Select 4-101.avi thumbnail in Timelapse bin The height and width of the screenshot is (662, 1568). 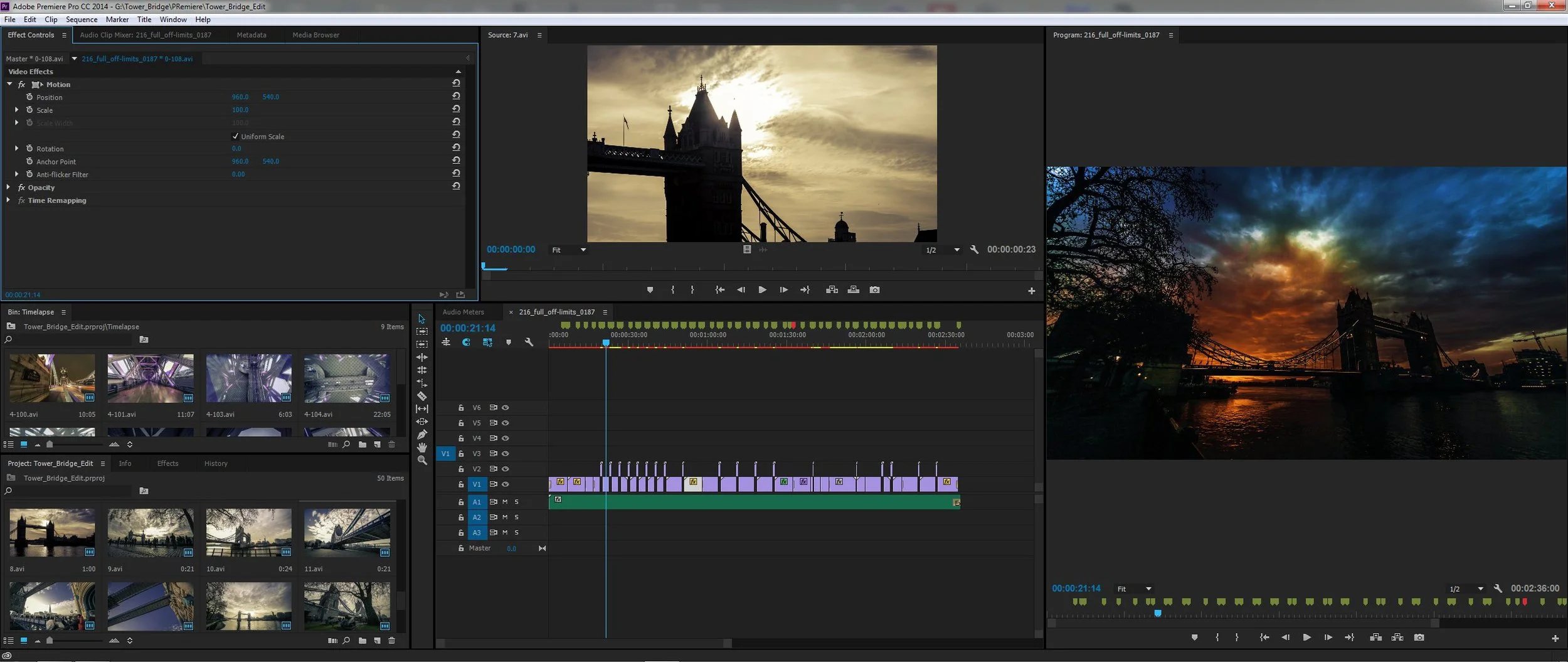coord(151,378)
